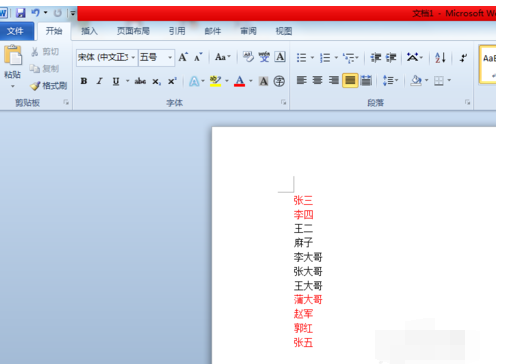Click the Distributed alignment icon

coord(366,80)
